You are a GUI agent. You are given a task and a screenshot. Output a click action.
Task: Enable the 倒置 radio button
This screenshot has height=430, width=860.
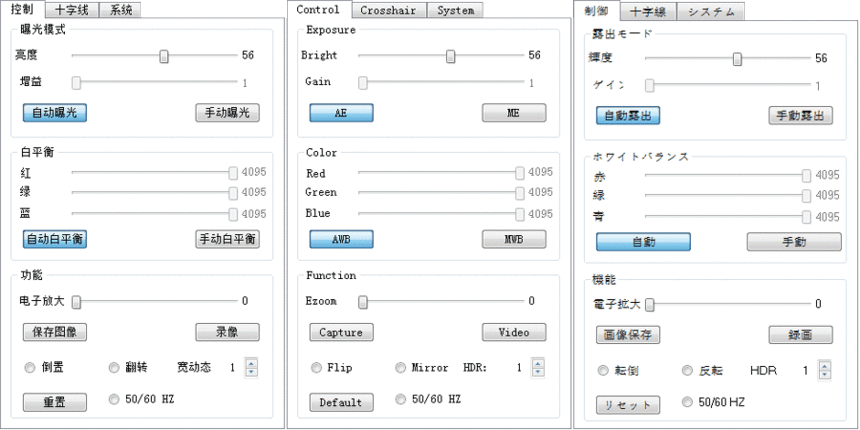coord(30,368)
